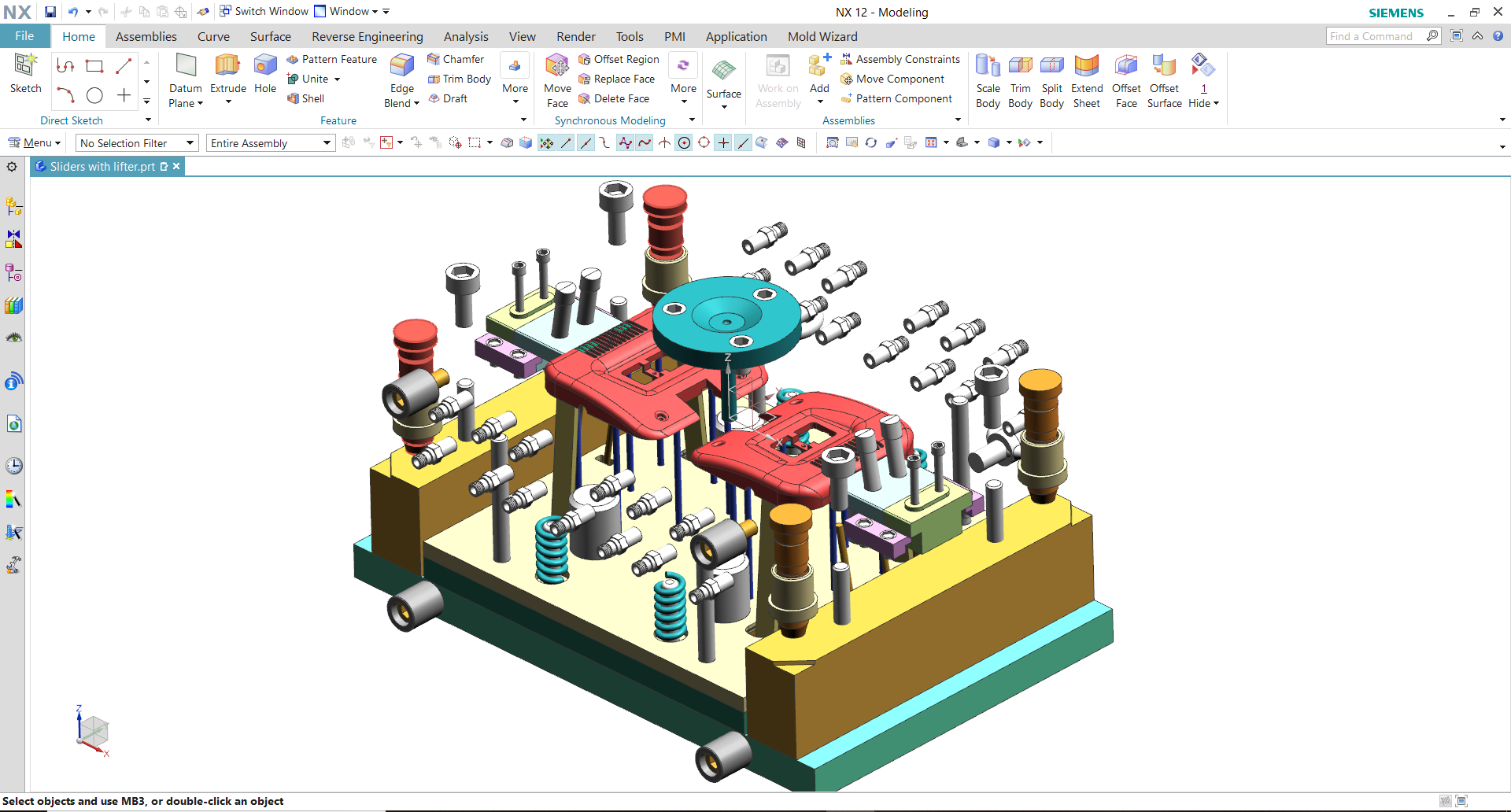The width and height of the screenshot is (1511, 812).
Task: Toggle Intersection snap option
Action: (665, 142)
